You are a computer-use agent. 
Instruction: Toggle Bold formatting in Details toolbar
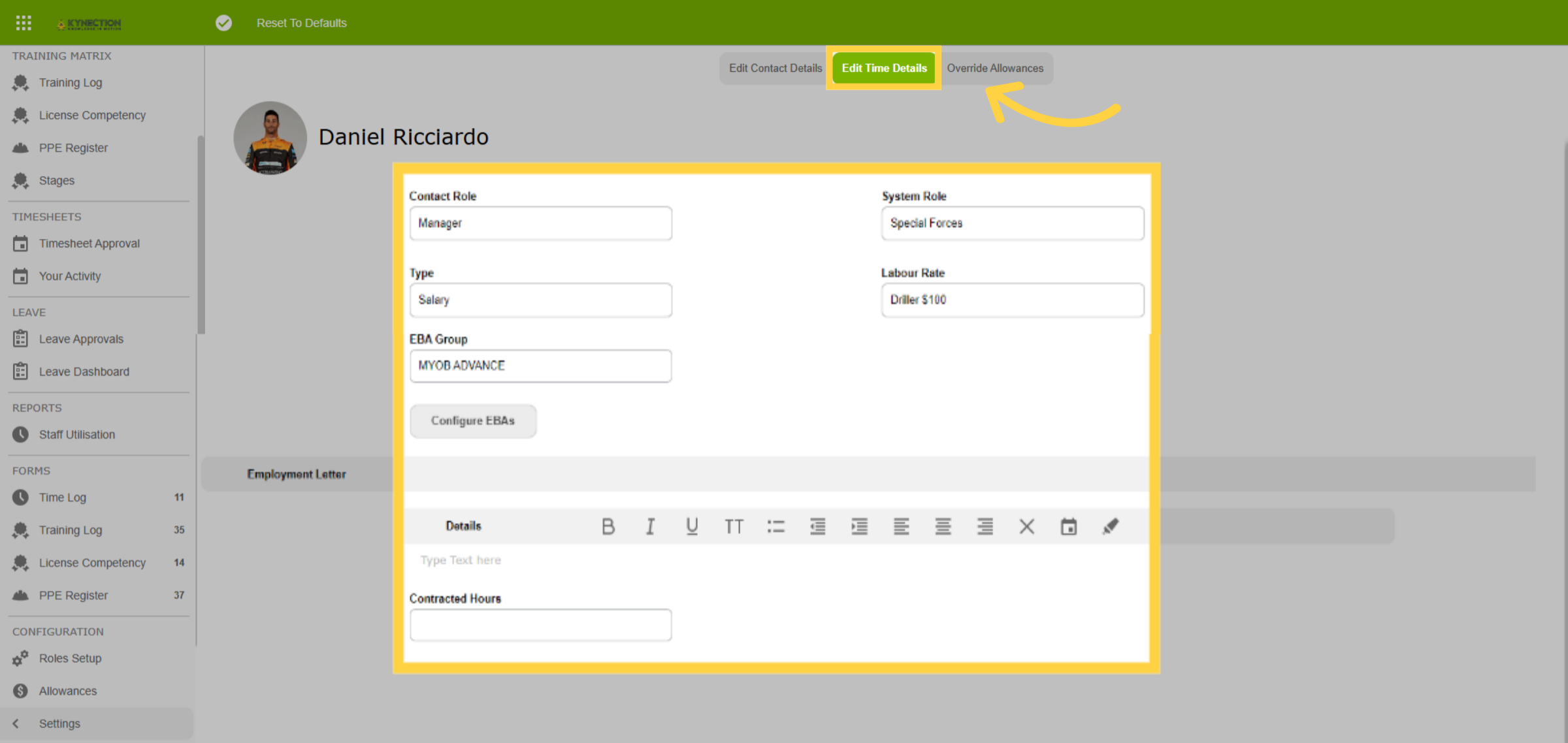[608, 526]
